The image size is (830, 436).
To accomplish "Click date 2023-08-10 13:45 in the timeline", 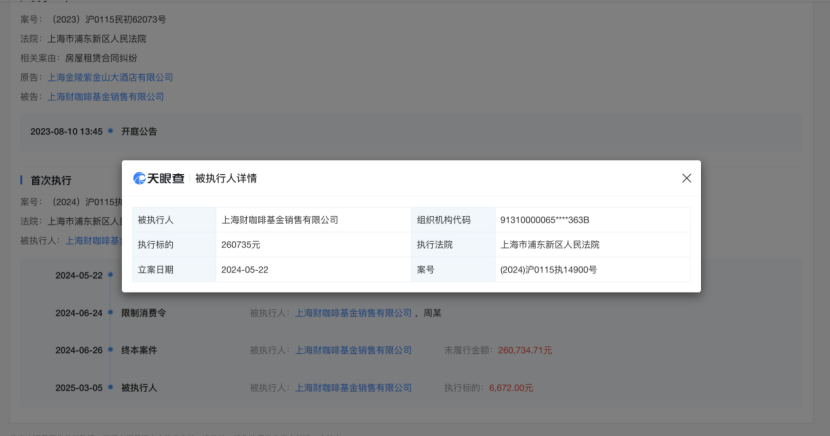I will point(66,132).
